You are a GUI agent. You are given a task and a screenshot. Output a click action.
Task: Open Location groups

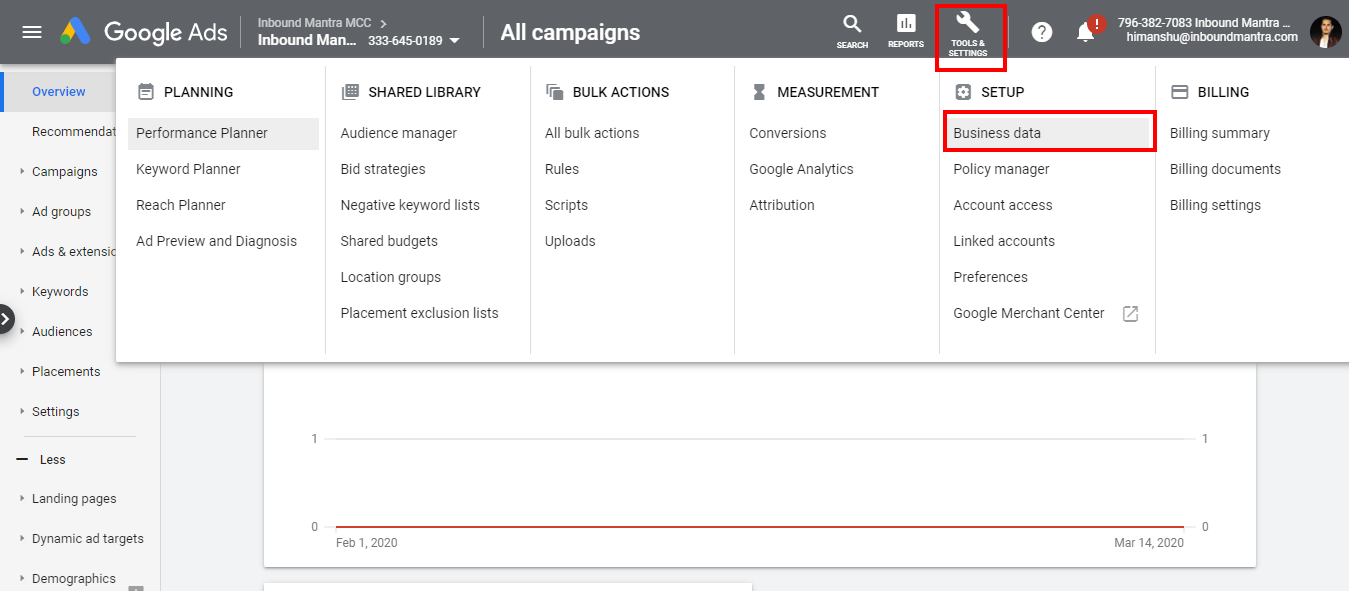click(x=391, y=277)
